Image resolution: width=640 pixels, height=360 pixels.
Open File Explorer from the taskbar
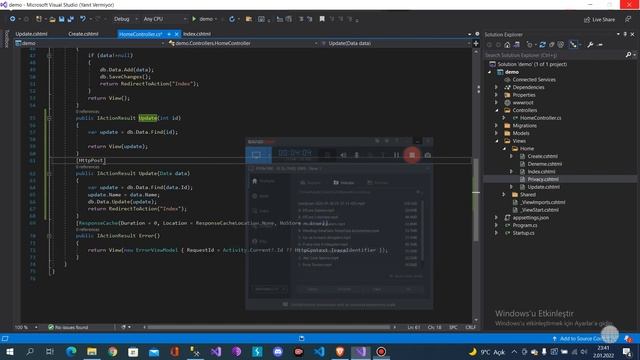tap(92, 352)
